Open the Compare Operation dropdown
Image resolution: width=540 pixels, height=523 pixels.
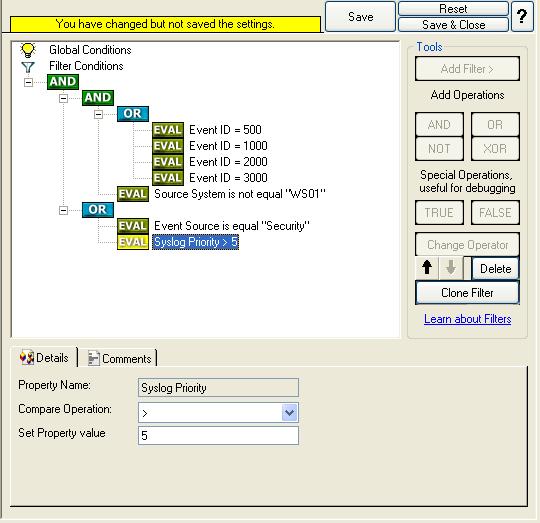pyautogui.click(x=289, y=412)
